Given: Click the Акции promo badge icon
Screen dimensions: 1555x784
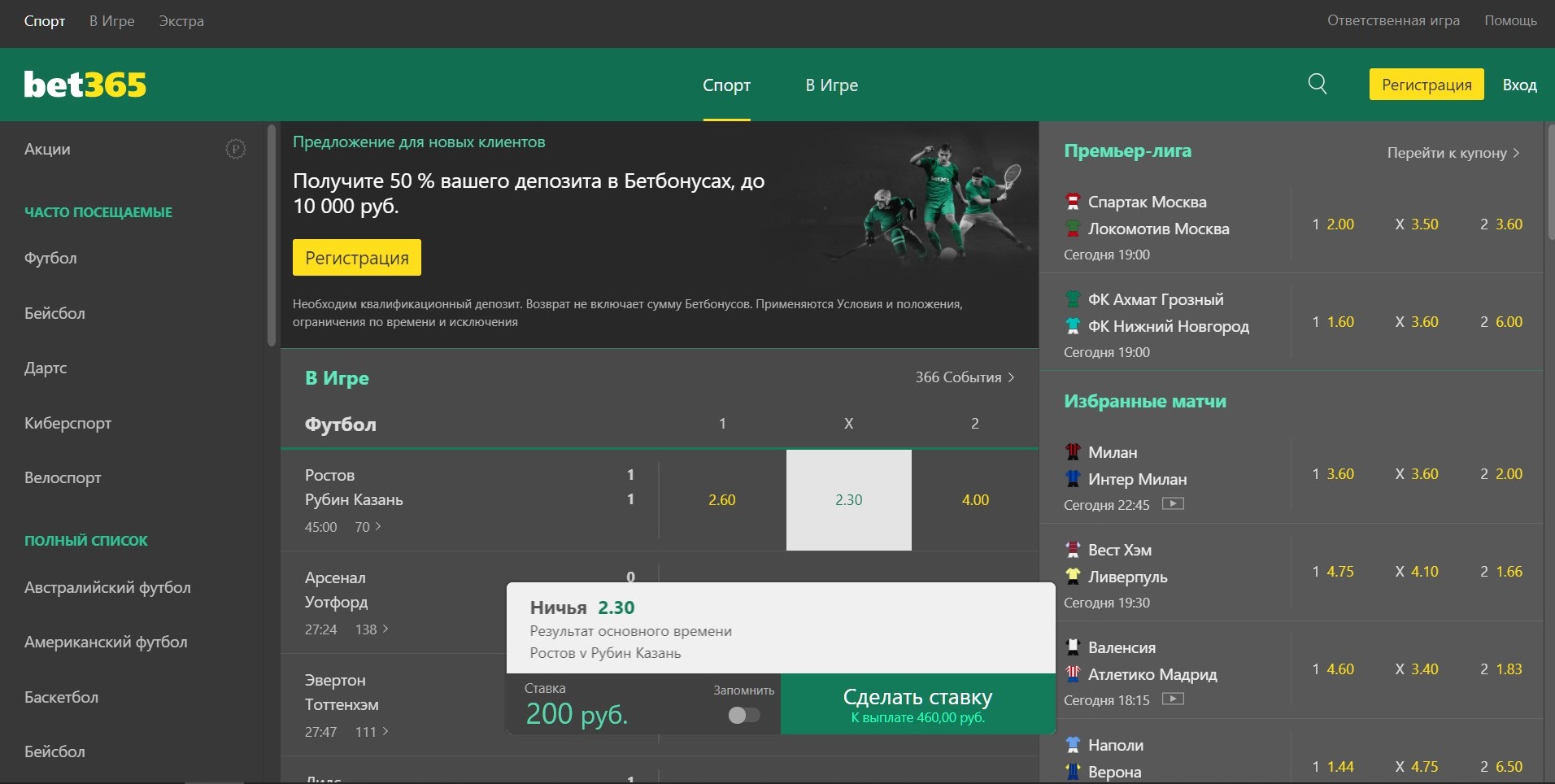Looking at the screenshot, I should point(235,149).
